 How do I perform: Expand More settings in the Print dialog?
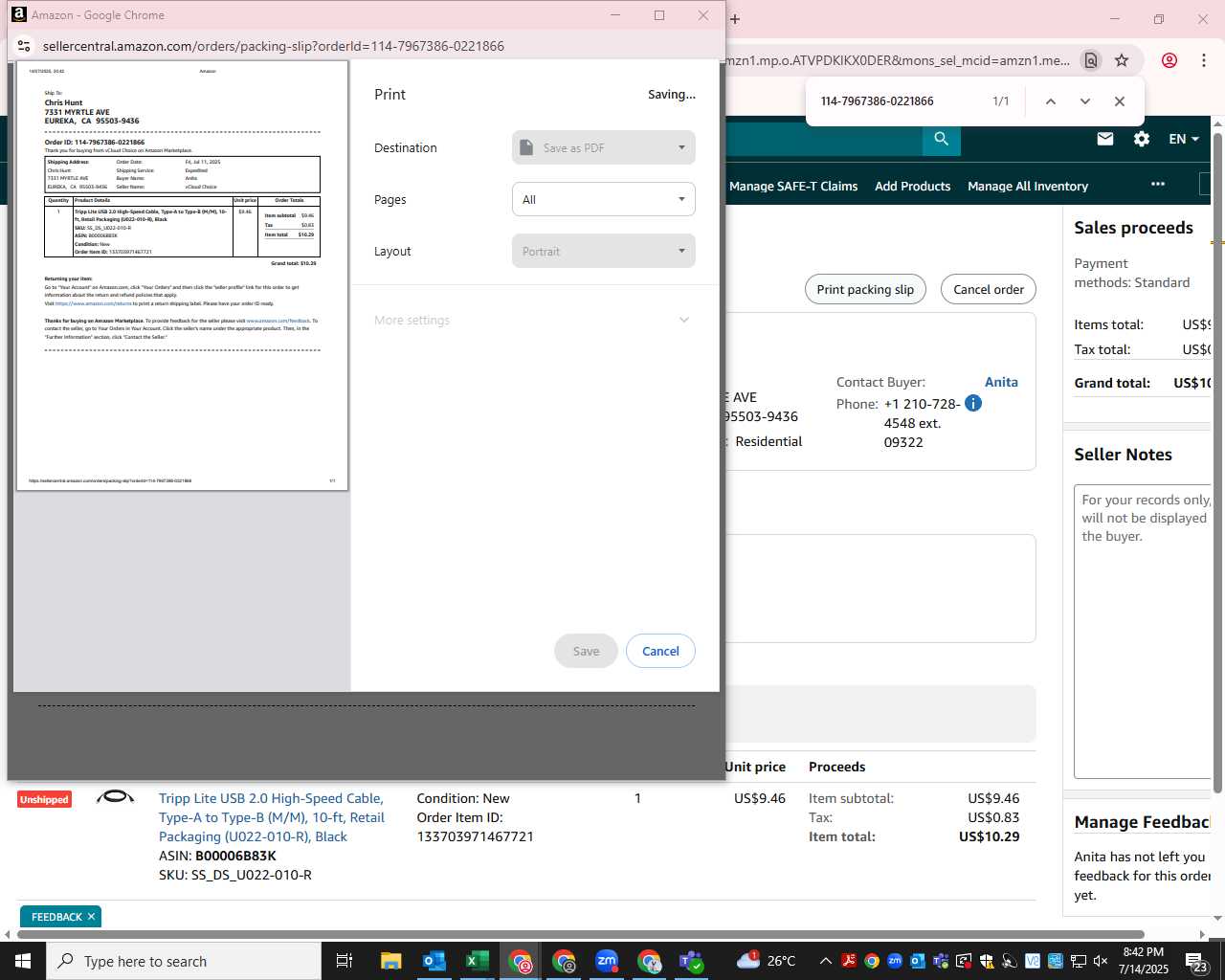point(532,320)
